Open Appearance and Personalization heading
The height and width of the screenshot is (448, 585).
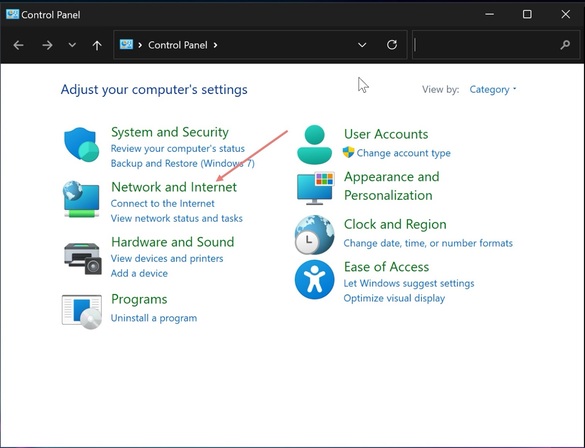pos(391,186)
